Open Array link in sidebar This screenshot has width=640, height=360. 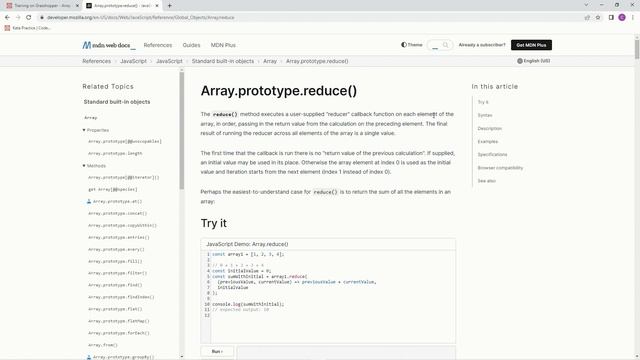91,118
